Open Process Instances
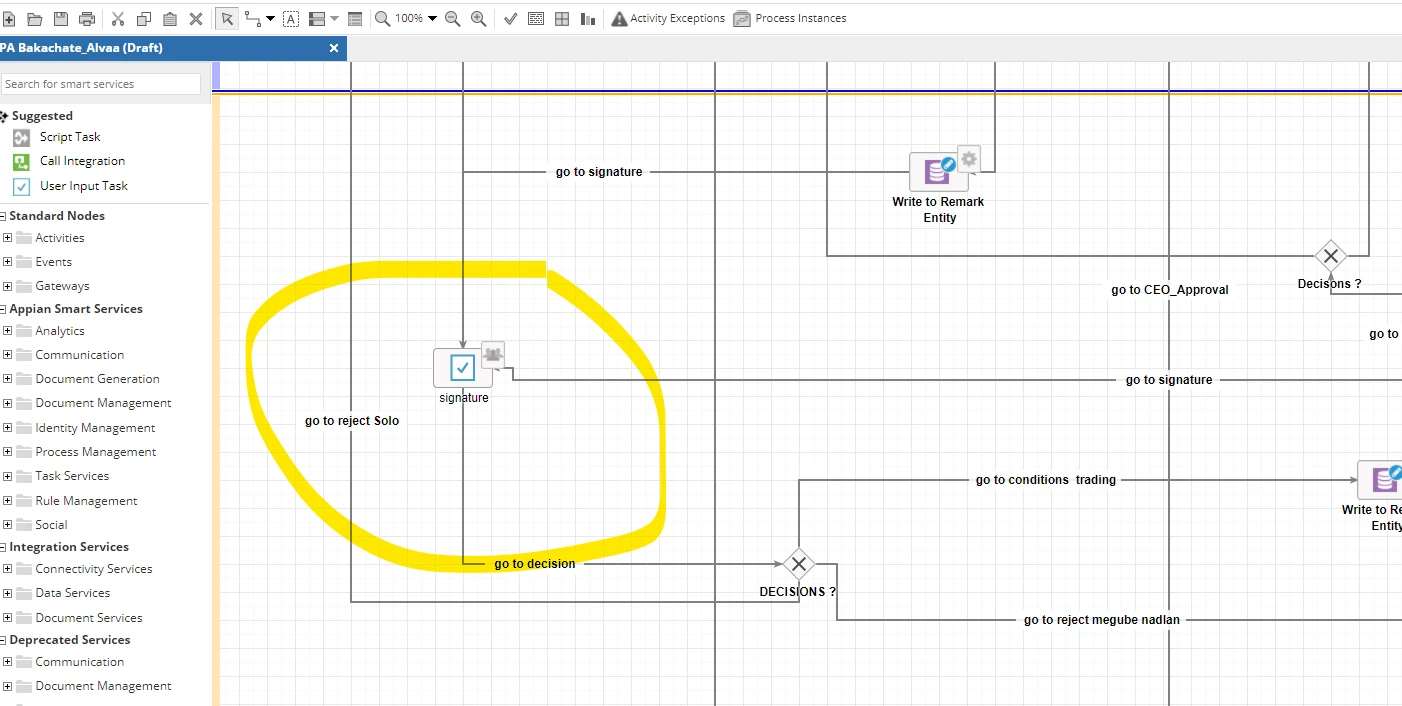This screenshot has height=706, width=1402. [x=790, y=18]
